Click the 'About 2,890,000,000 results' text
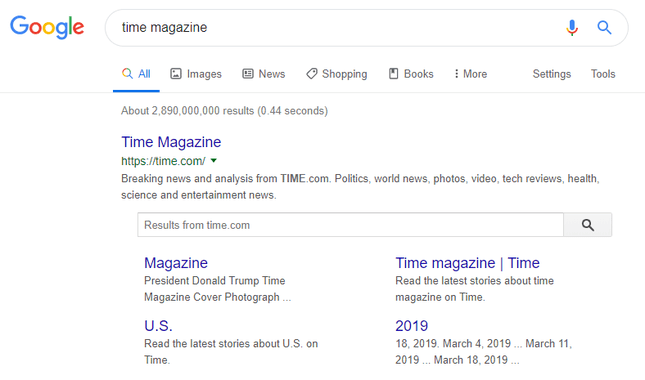 (224, 111)
